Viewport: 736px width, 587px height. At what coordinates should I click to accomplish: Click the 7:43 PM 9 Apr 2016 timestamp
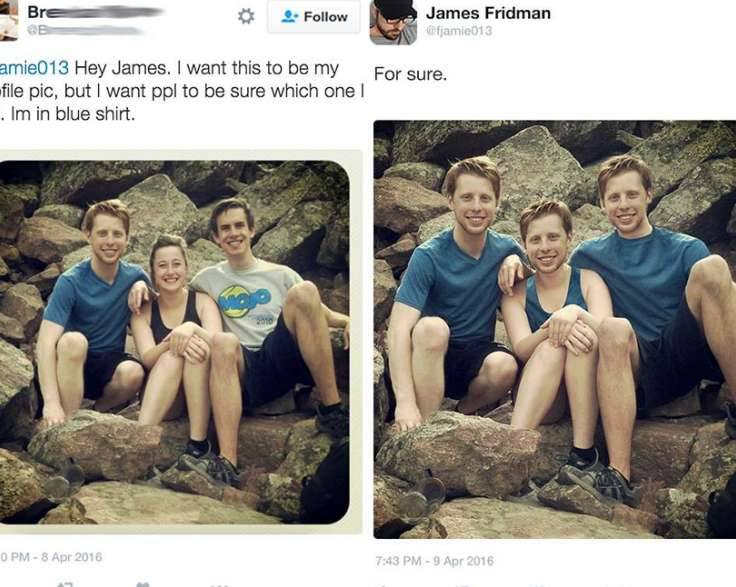click(434, 560)
